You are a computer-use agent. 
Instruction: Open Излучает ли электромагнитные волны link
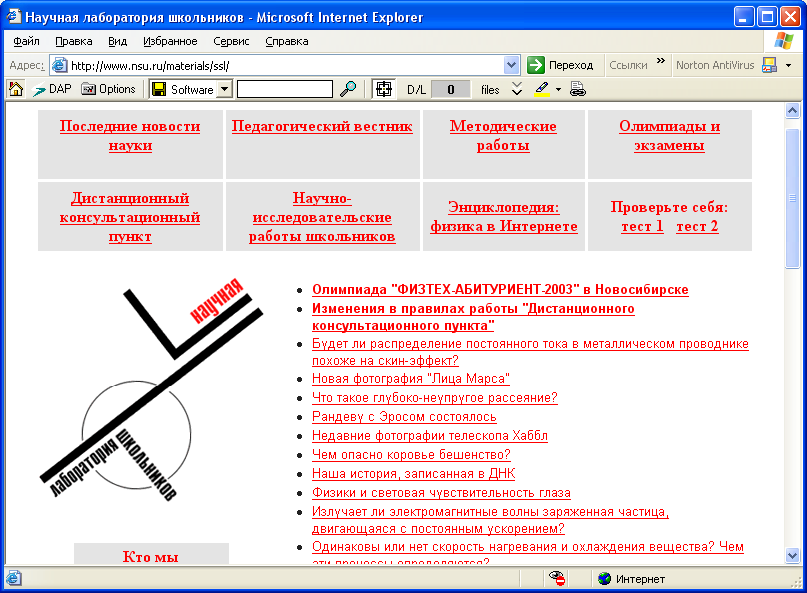point(490,520)
